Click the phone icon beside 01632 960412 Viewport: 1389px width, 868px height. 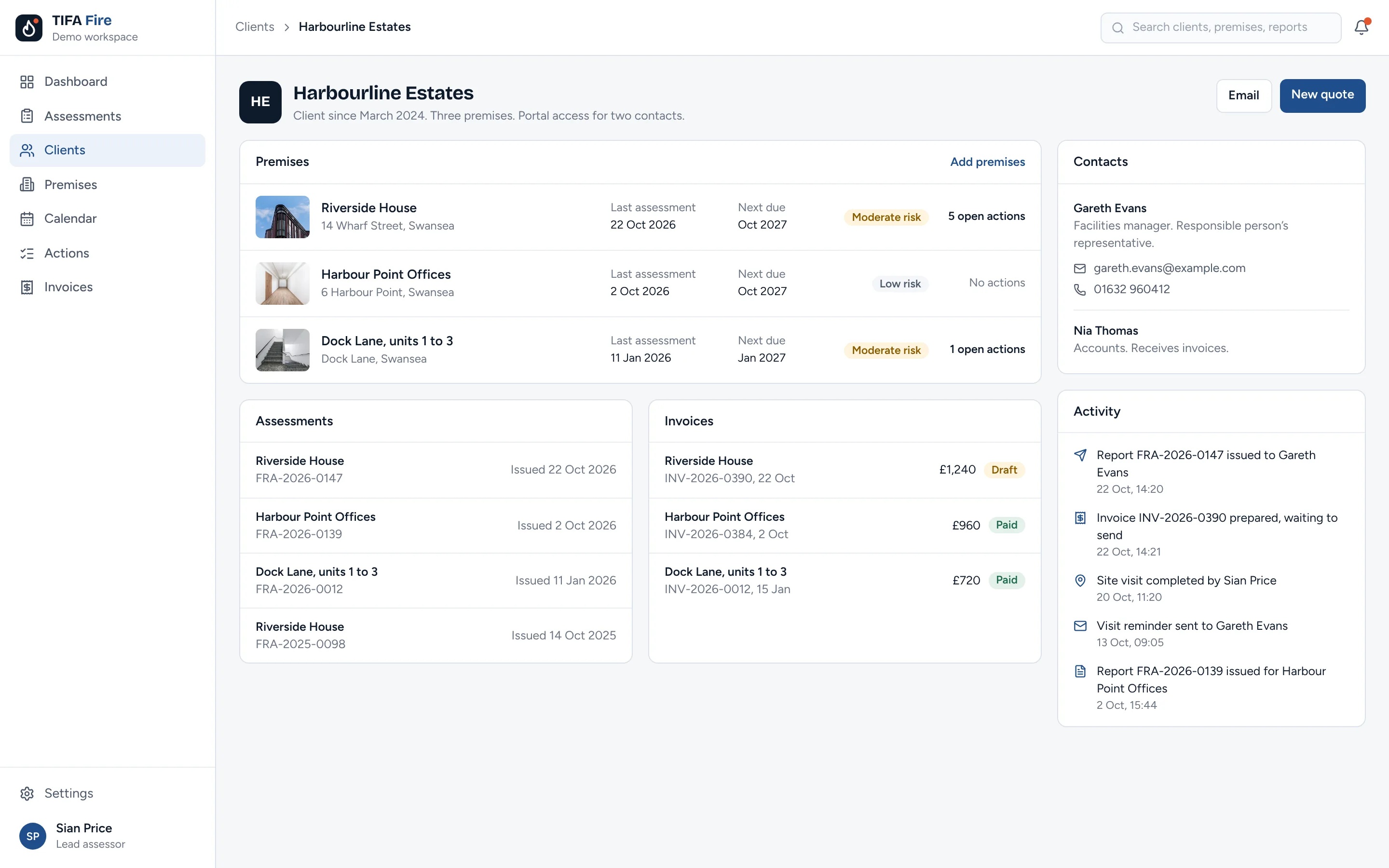(1080, 289)
